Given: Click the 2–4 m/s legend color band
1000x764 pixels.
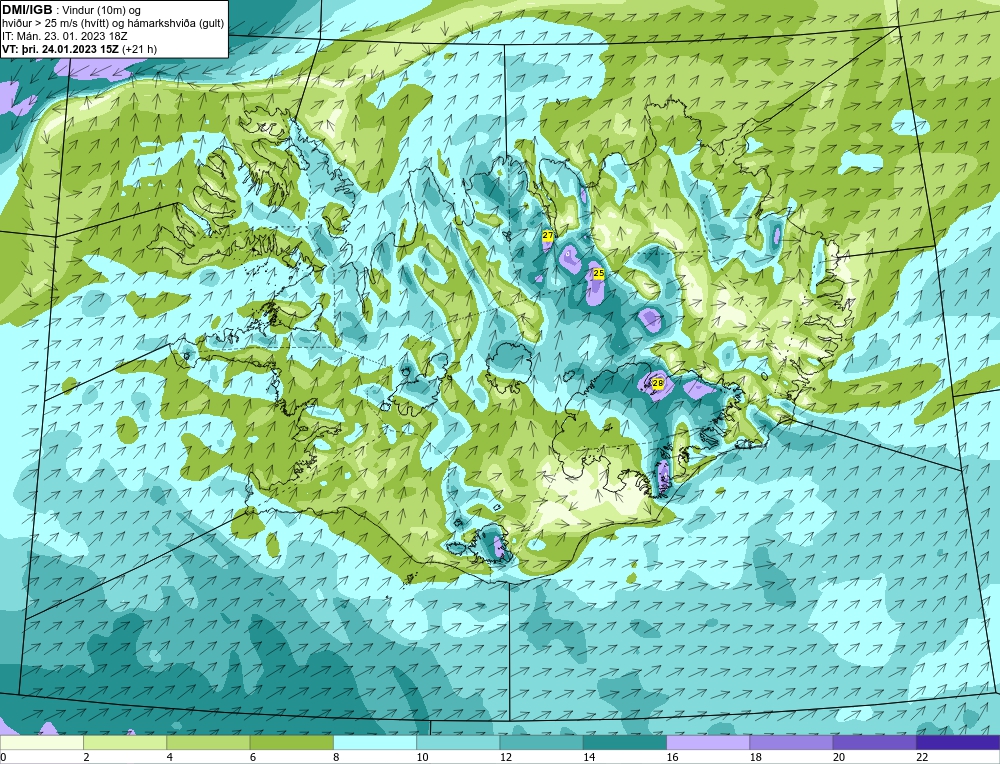Looking at the screenshot, I should tap(125, 743).
